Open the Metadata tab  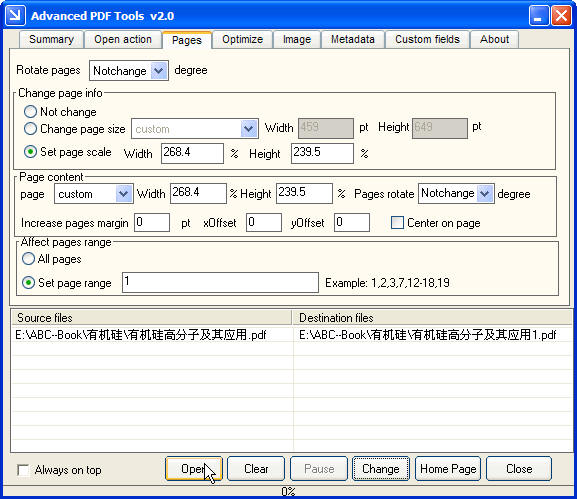click(353, 39)
